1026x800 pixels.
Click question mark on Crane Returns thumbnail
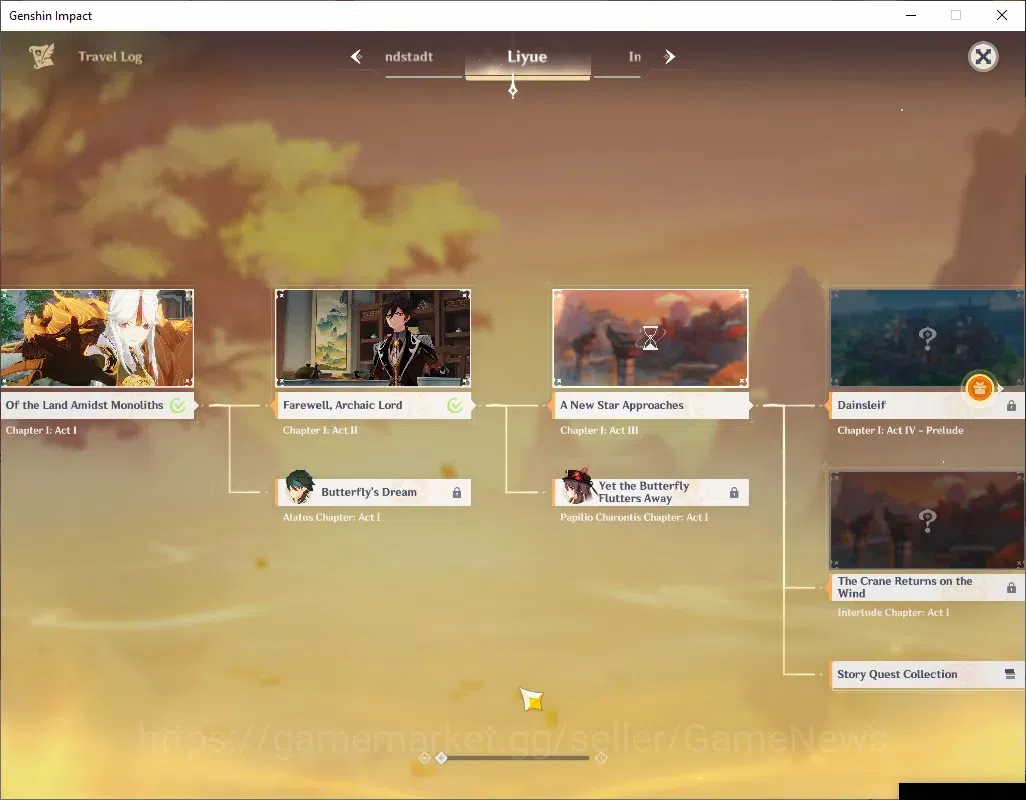(927, 521)
